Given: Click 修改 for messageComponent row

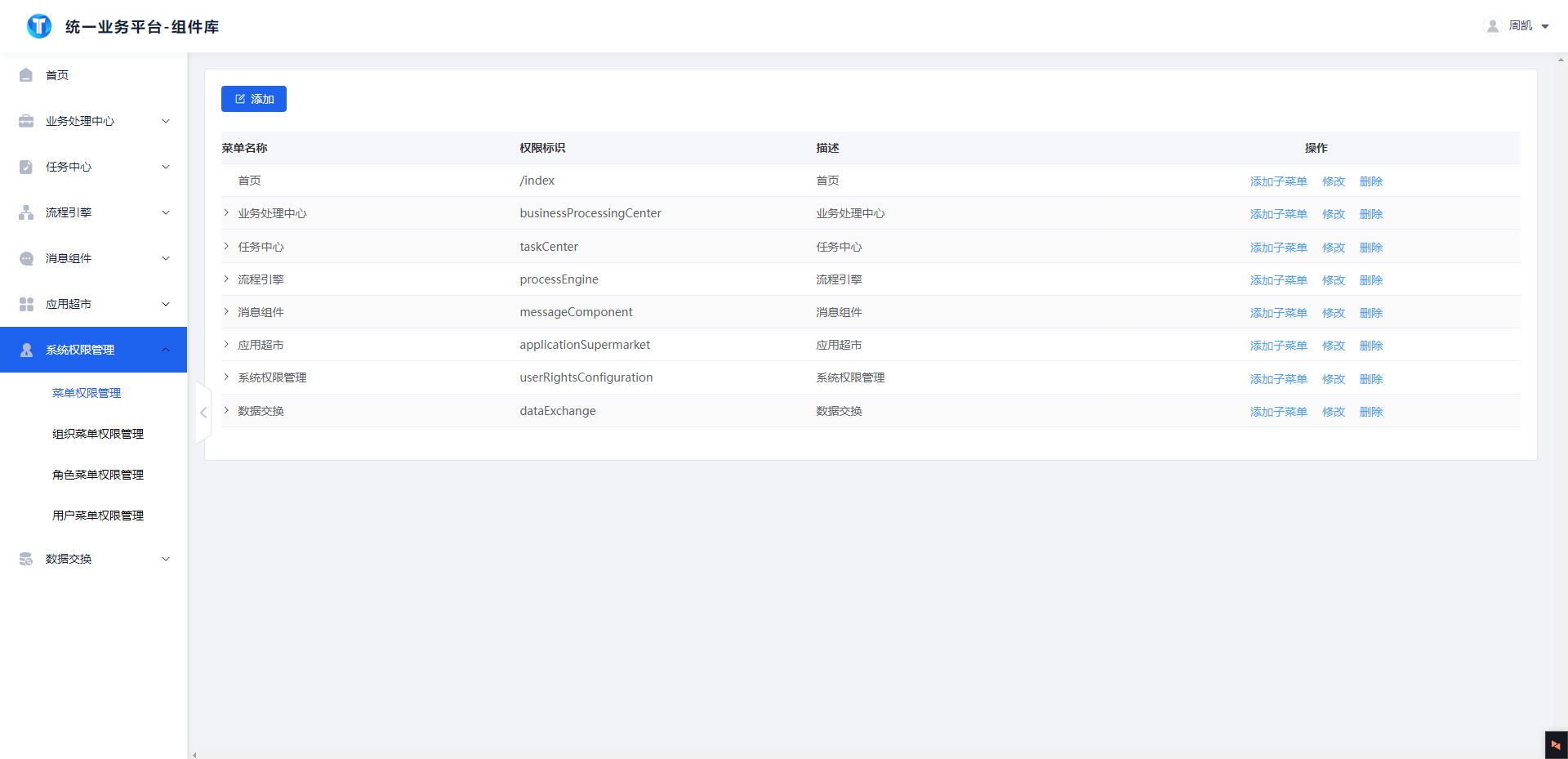Looking at the screenshot, I should point(1334,313).
